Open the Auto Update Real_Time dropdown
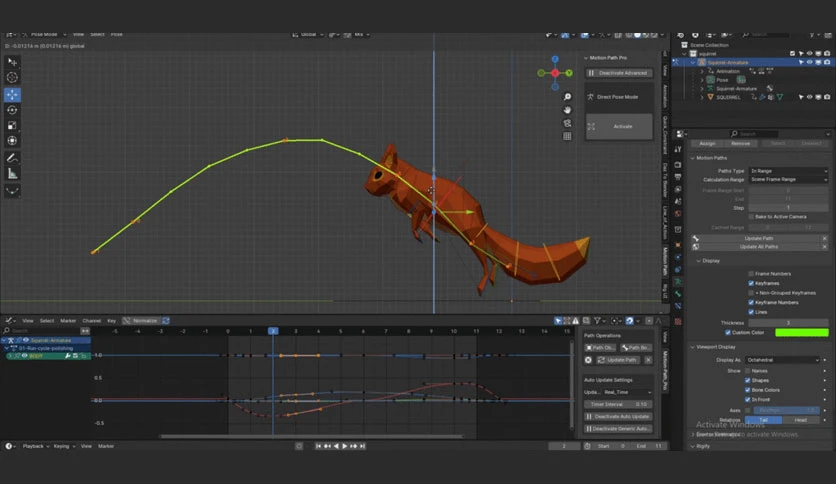 (627, 392)
